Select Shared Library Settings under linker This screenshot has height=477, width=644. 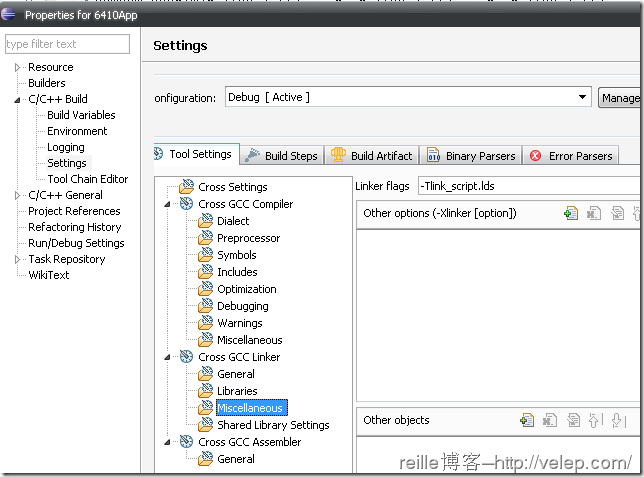pyautogui.click(x=273, y=425)
